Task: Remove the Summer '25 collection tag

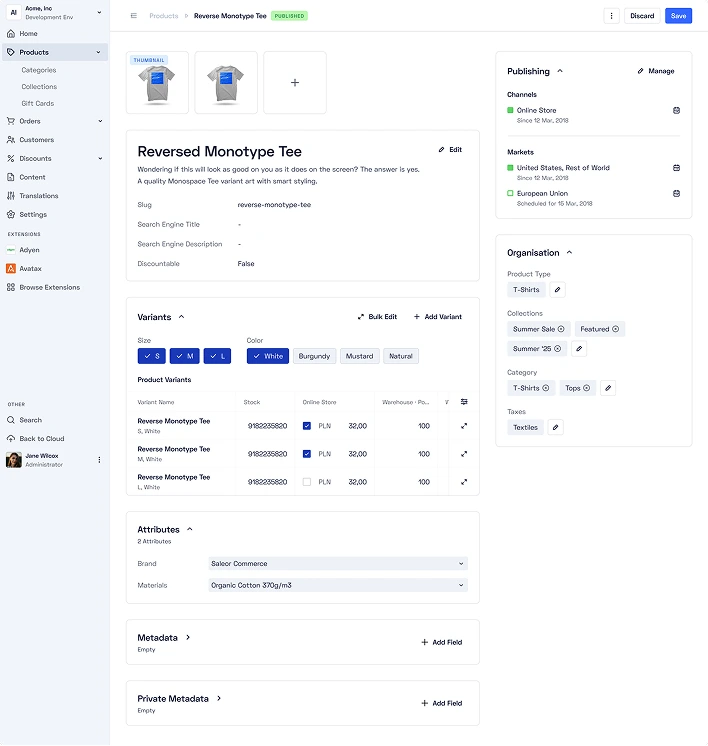Action: click(558, 349)
